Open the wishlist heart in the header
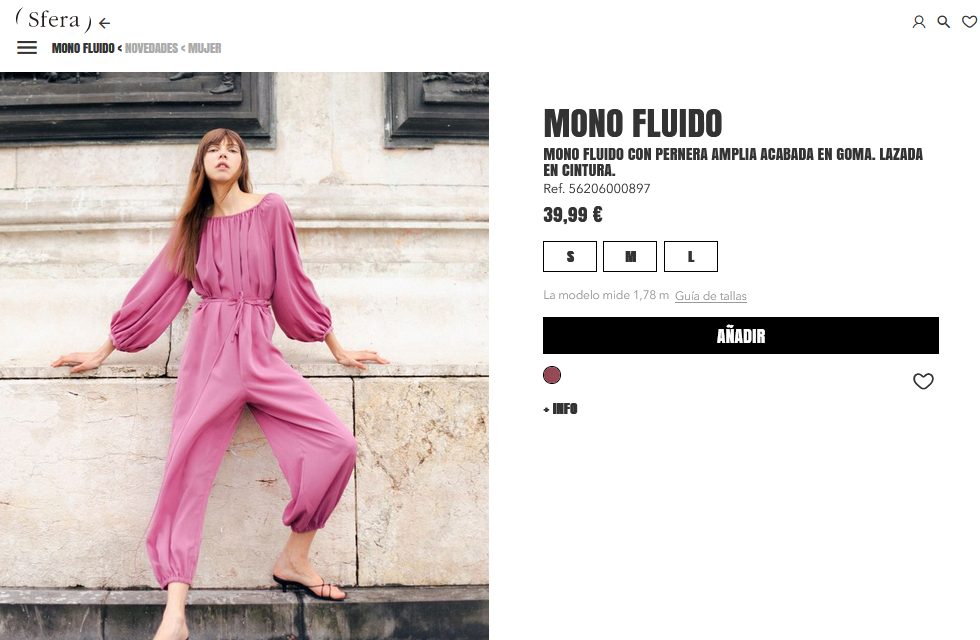 coord(969,22)
